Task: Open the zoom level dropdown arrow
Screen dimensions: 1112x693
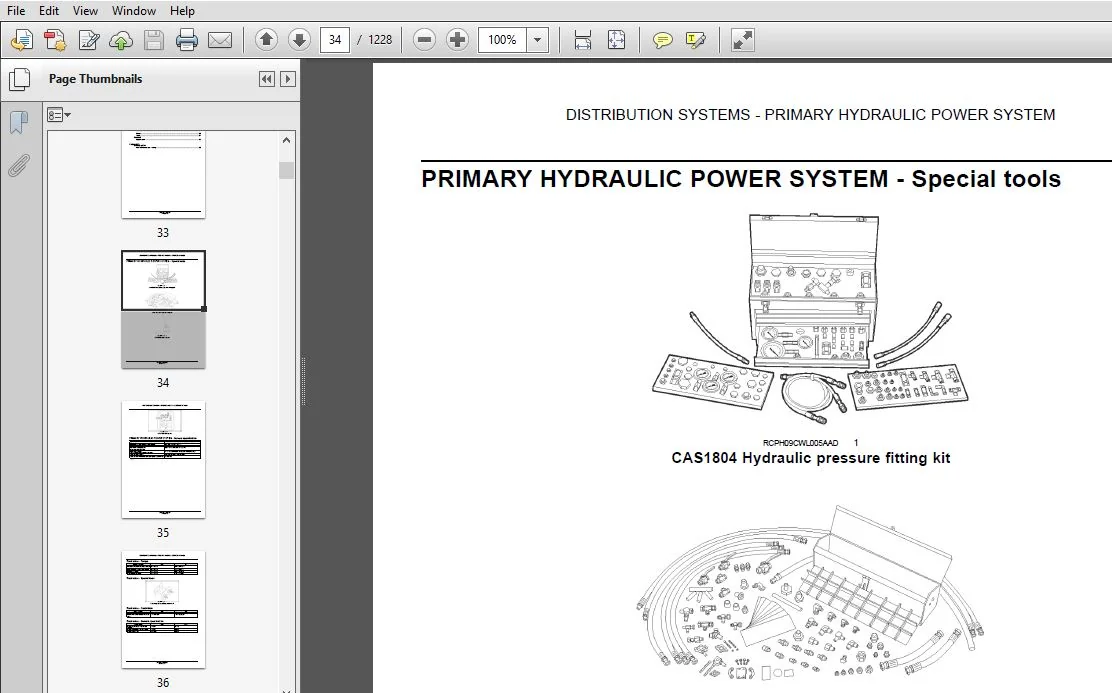Action: pyautogui.click(x=538, y=40)
